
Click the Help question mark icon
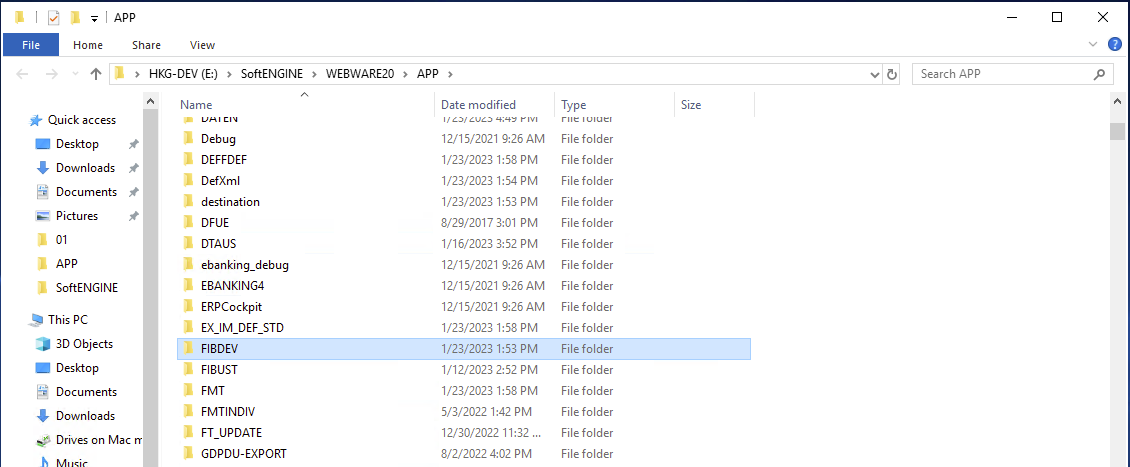[x=1115, y=44]
